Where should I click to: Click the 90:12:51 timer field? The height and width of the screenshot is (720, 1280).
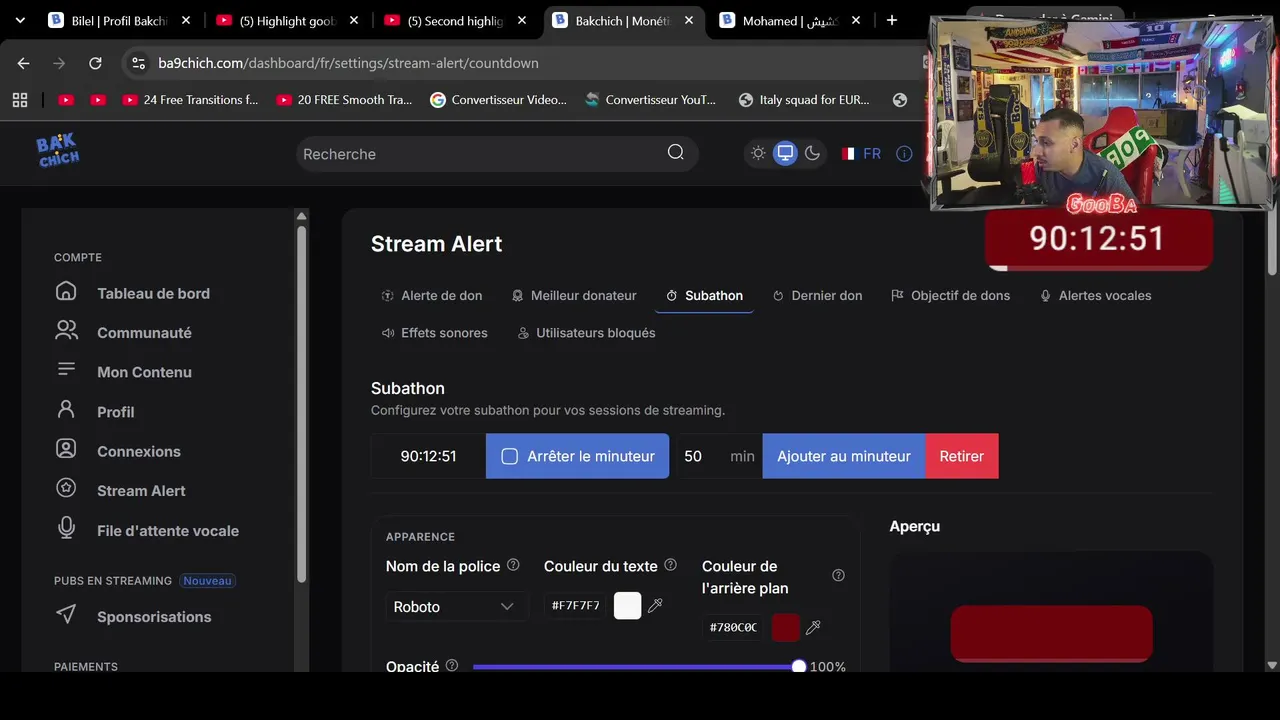428,456
